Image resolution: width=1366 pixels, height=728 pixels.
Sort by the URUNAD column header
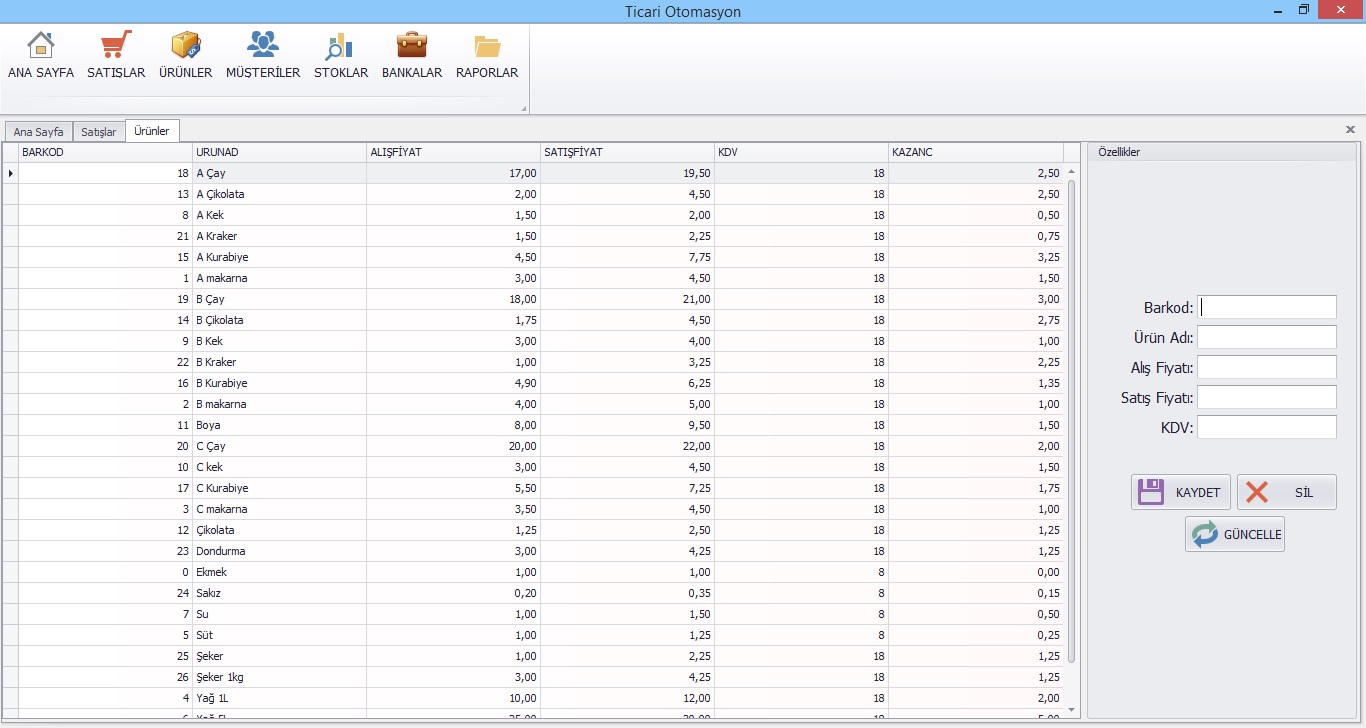tap(280, 152)
